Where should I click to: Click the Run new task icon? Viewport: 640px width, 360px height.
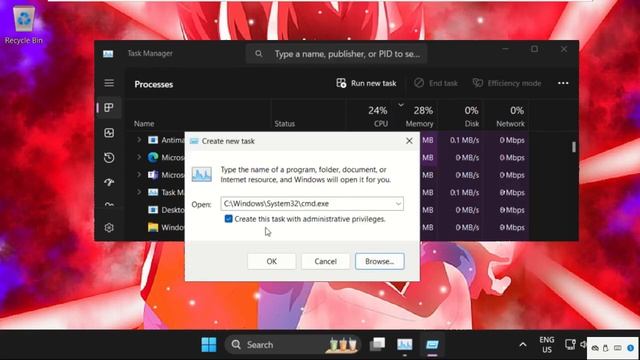tap(341, 83)
